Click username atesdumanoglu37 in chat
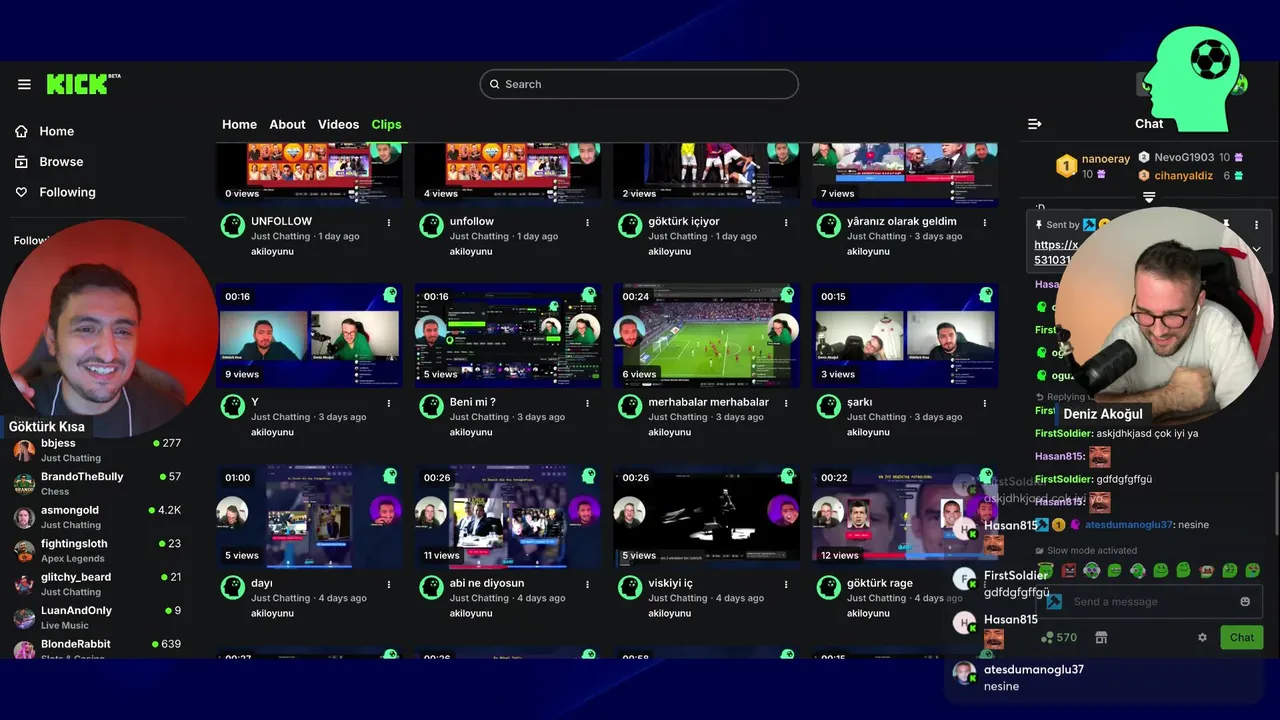This screenshot has width=1280, height=720. (1128, 524)
